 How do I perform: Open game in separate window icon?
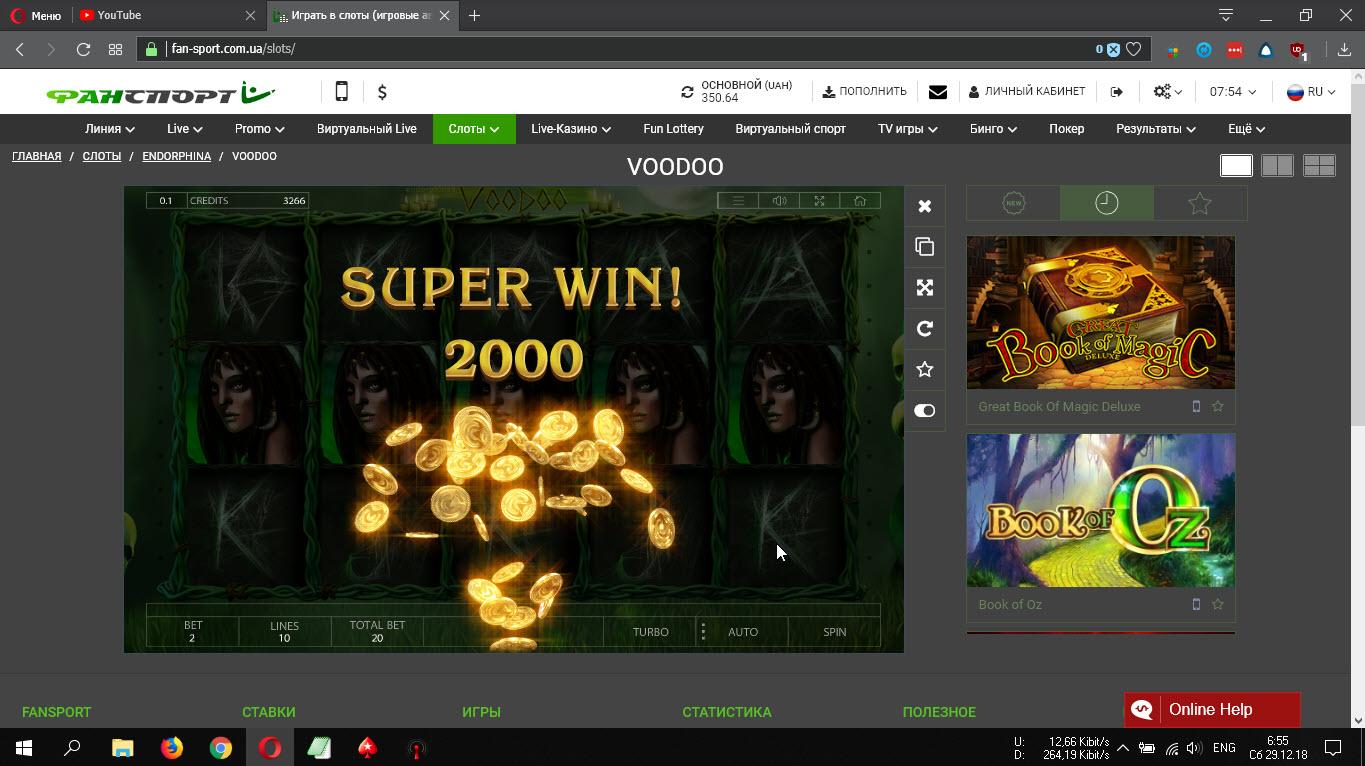[925, 247]
